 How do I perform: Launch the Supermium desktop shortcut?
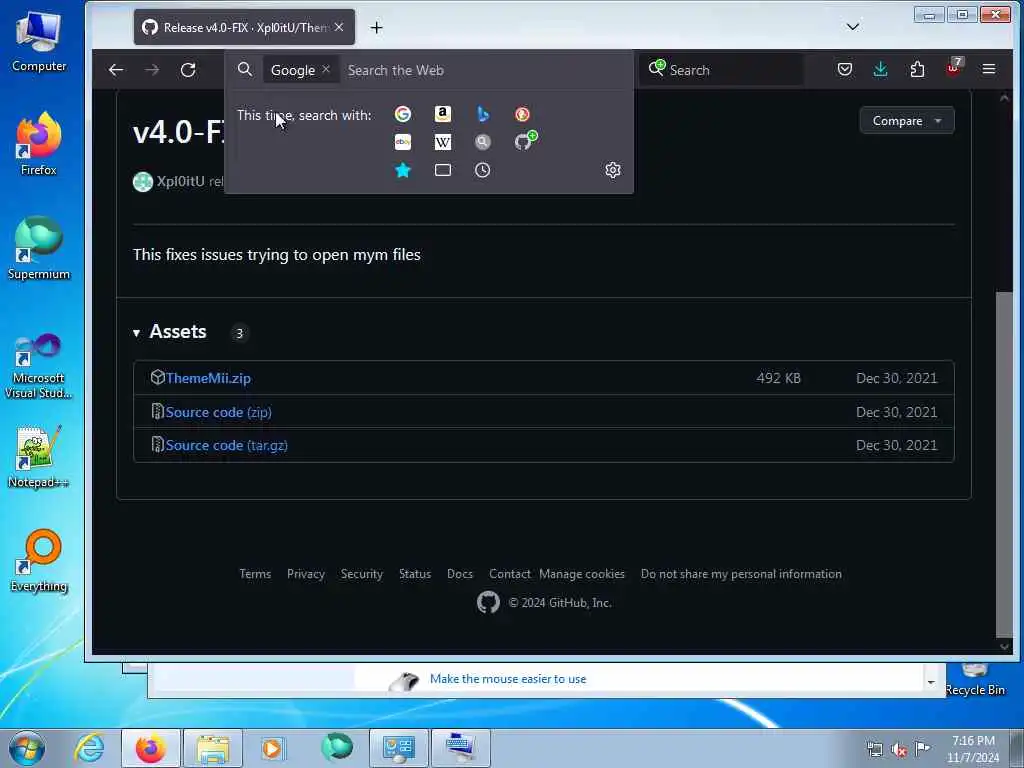click(39, 248)
